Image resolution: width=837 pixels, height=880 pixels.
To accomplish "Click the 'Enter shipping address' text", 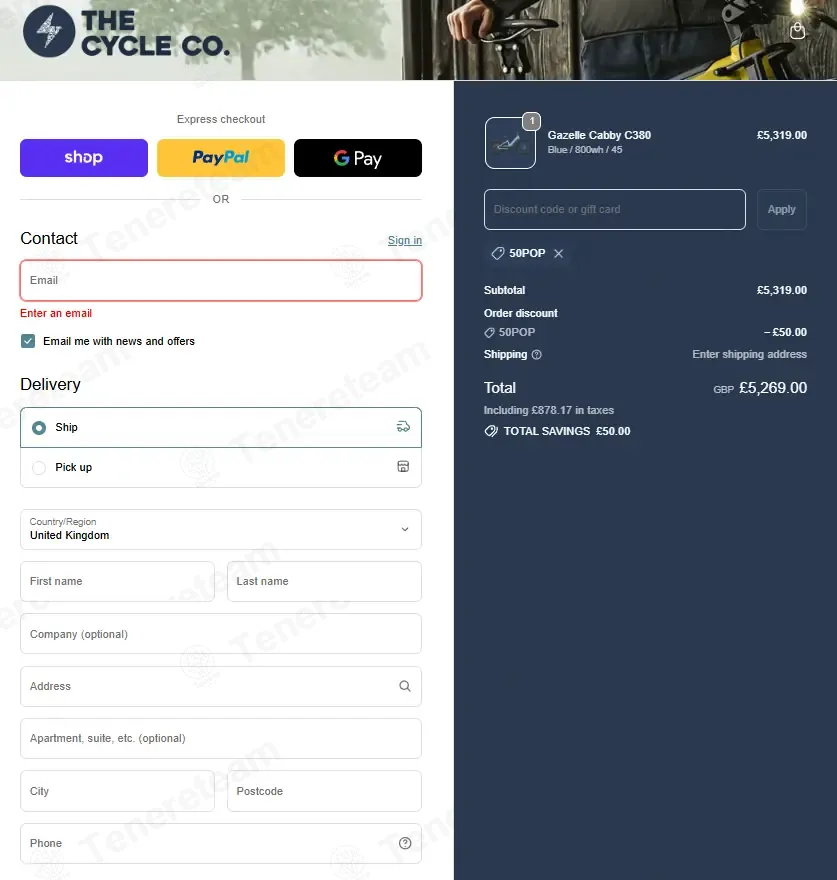I will click(x=749, y=354).
